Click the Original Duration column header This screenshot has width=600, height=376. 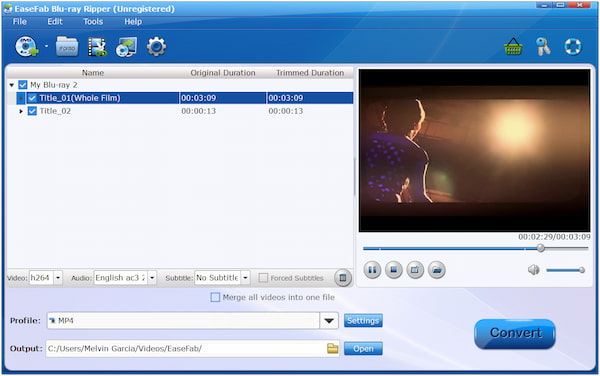point(223,73)
